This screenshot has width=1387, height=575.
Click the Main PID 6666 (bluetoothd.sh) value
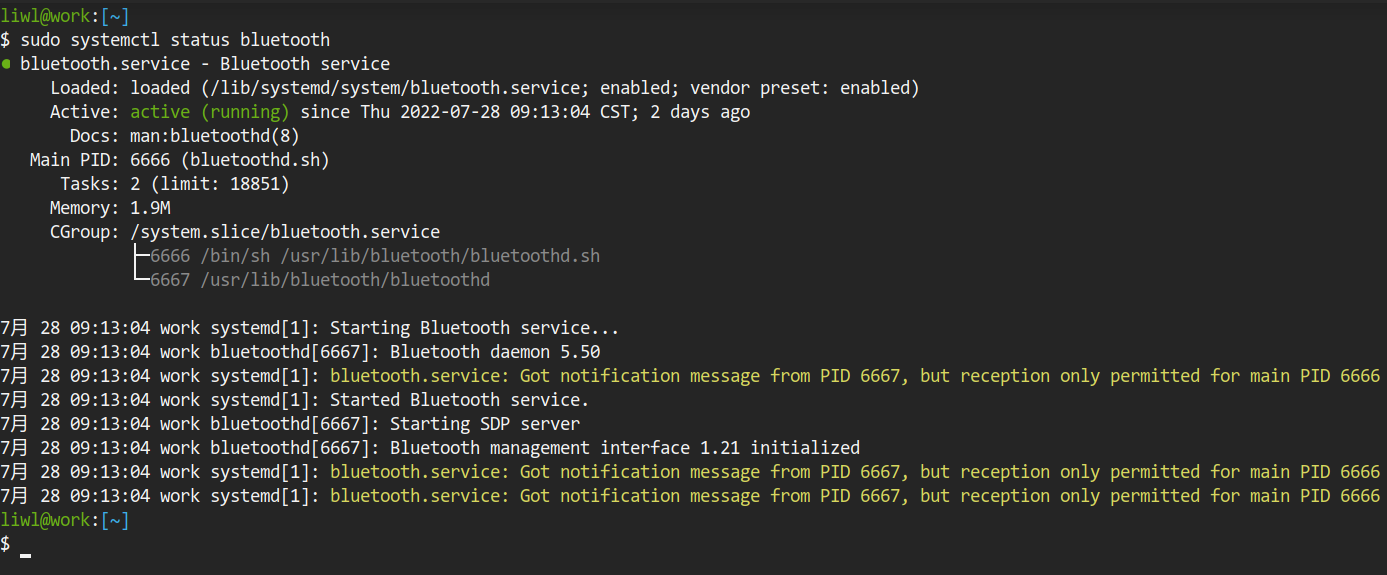(x=229, y=160)
